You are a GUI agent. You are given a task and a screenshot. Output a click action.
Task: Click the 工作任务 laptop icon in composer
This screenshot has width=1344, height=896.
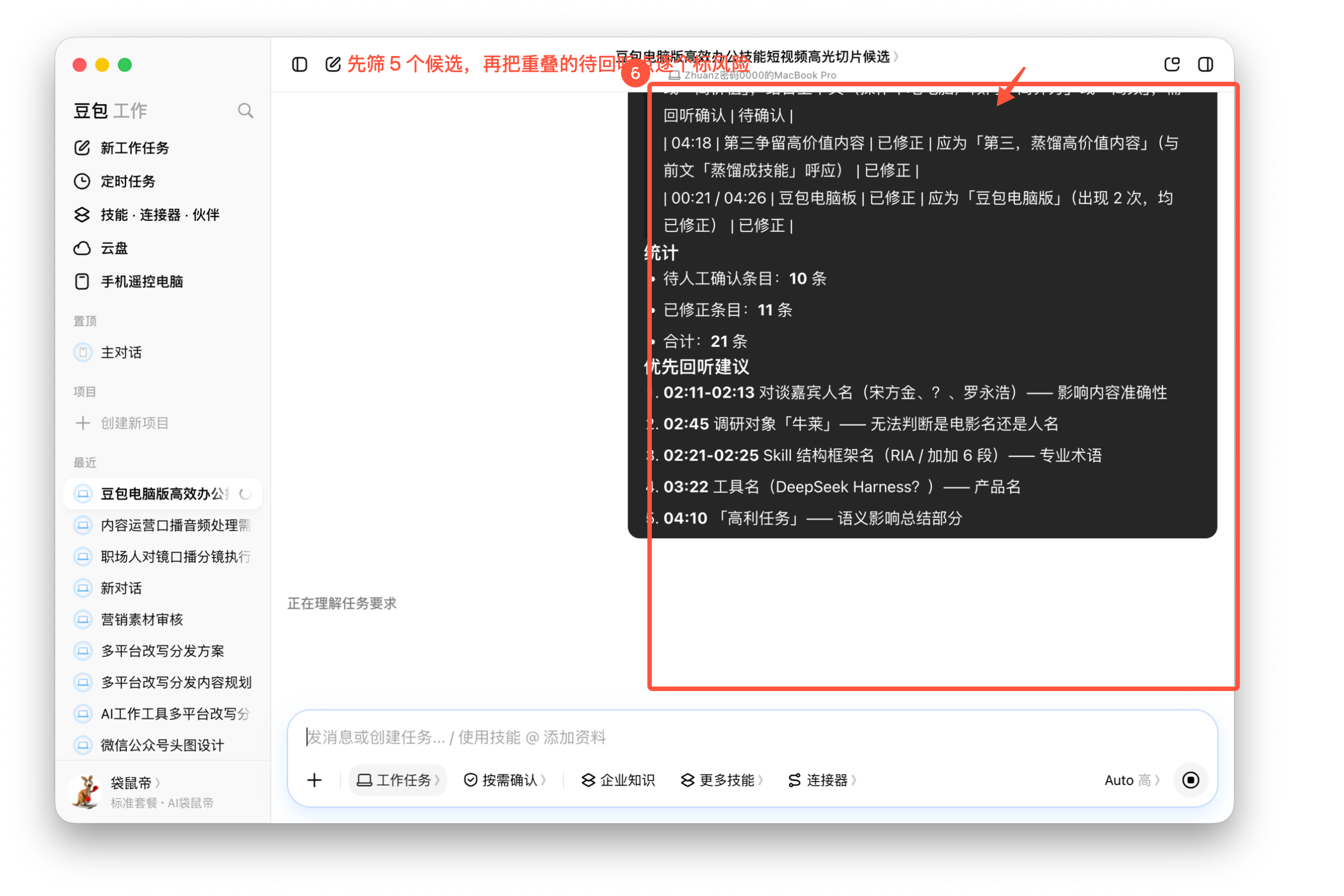(x=365, y=780)
